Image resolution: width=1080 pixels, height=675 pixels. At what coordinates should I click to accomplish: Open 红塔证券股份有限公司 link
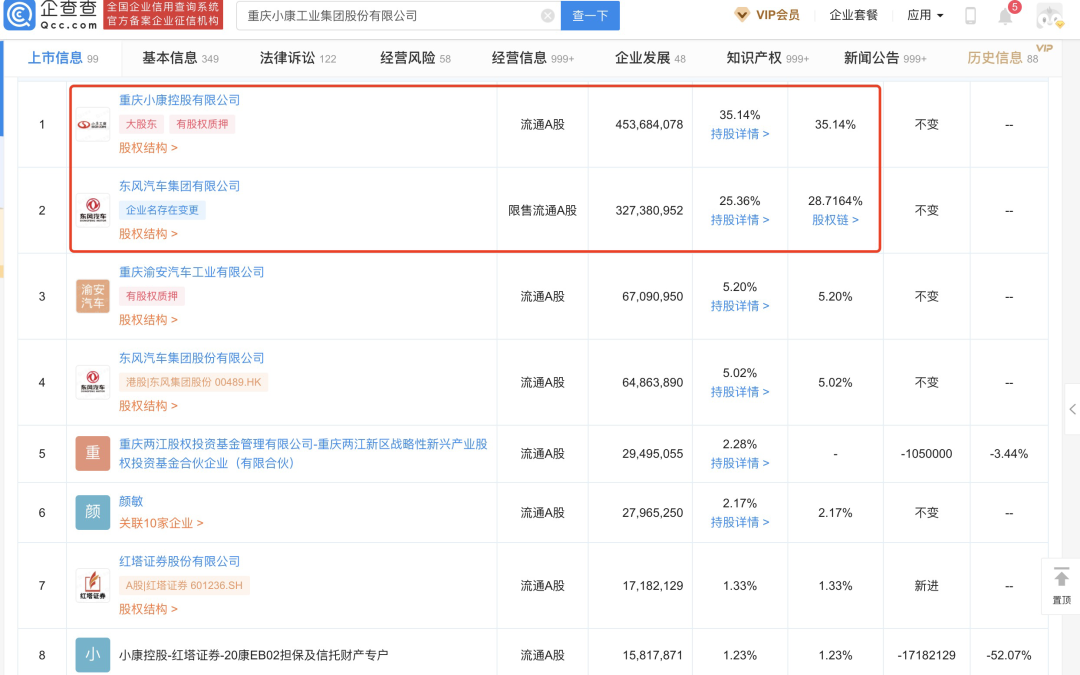(x=179, y=561)
